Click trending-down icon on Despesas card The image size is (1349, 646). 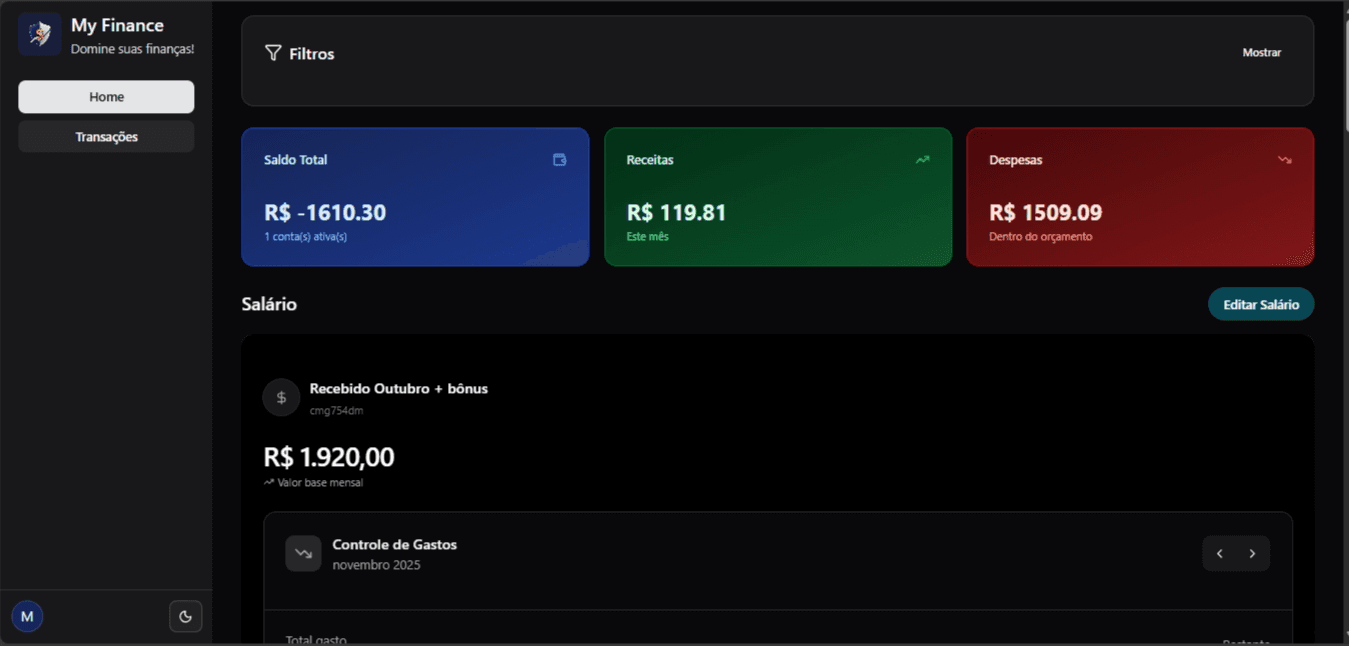pyautogui.click(x=1284, y=160)
